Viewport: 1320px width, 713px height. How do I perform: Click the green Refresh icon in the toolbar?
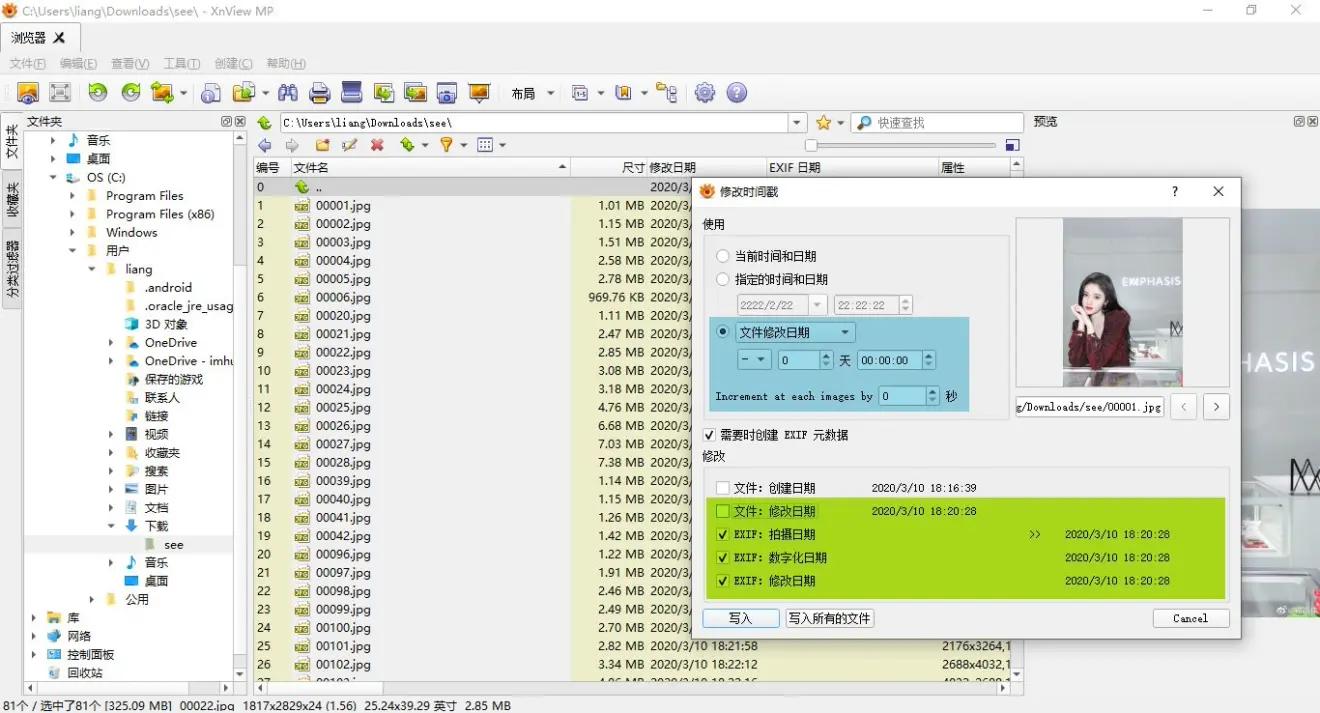coord(131,92)
